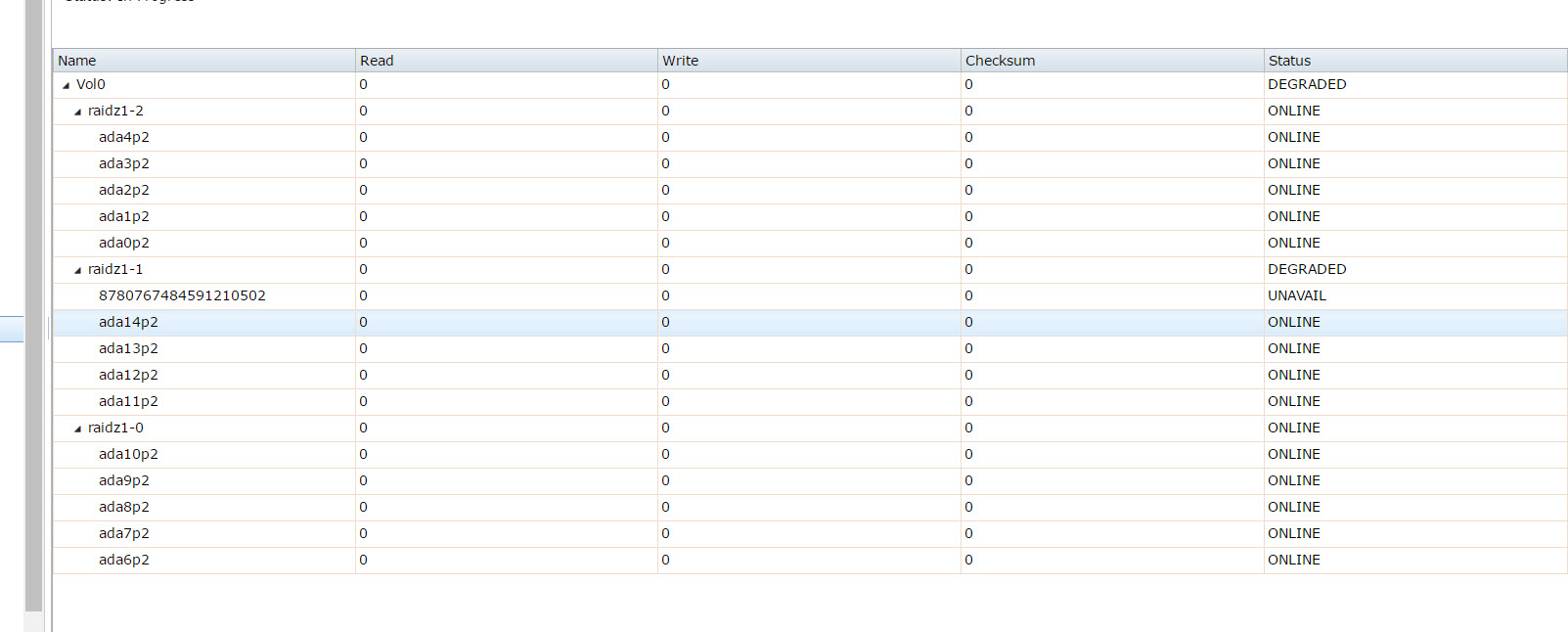
Task: Collapse the Vol0 tree node
Action: coord(66,85)
